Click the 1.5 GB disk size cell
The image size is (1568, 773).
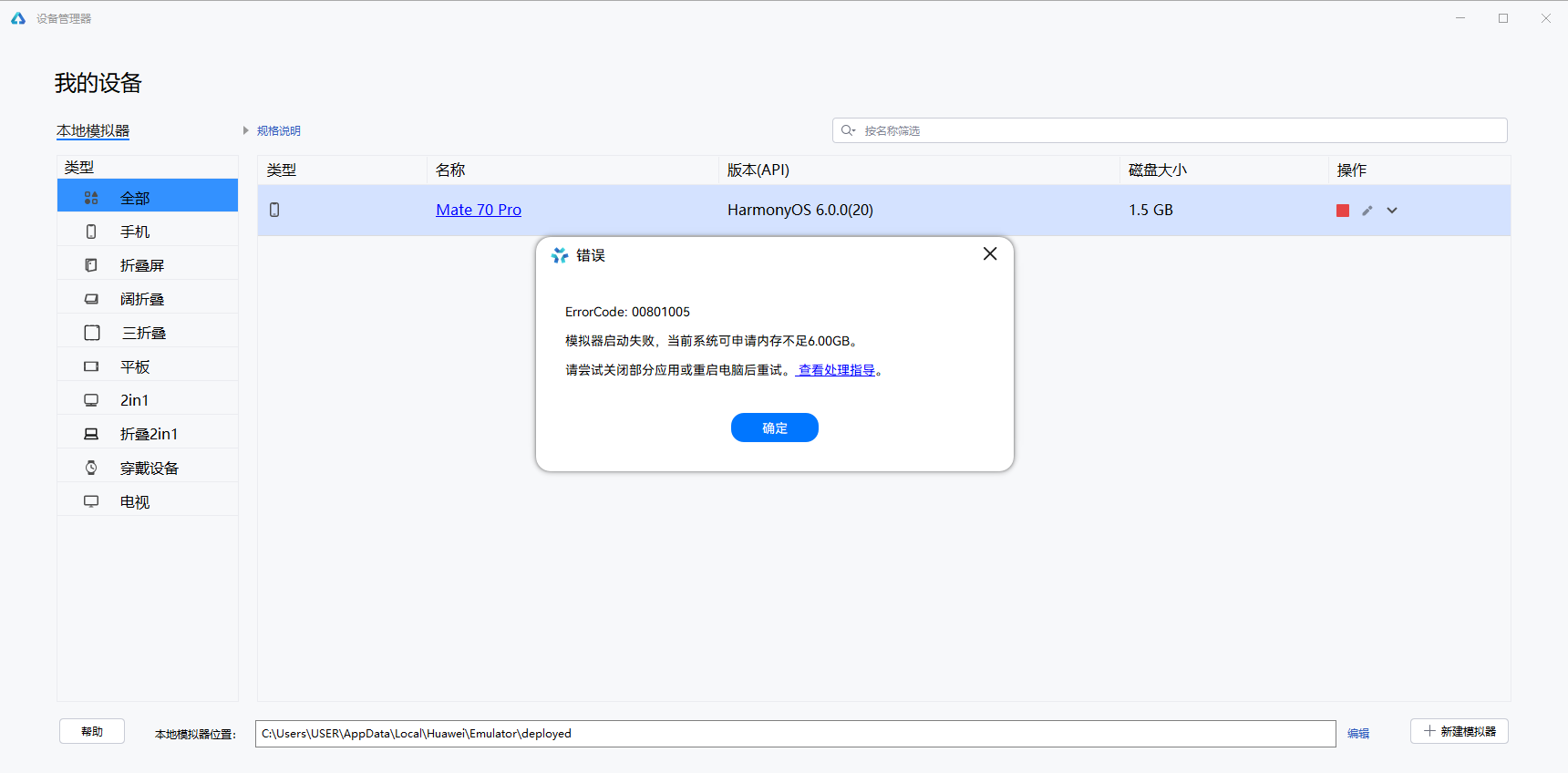pos(1150,210)
